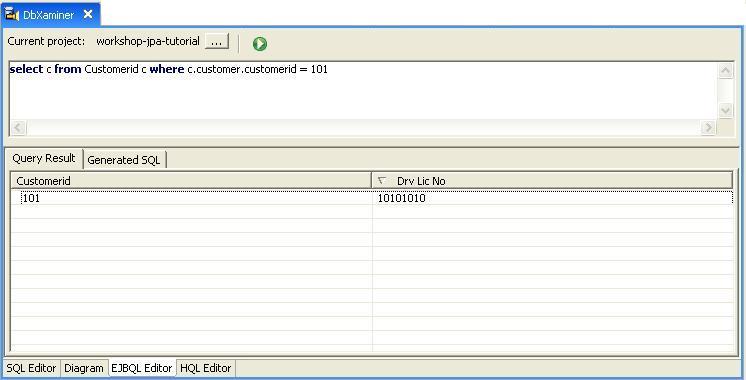Click the query editor scroll up arrow

tap(725, 71)
